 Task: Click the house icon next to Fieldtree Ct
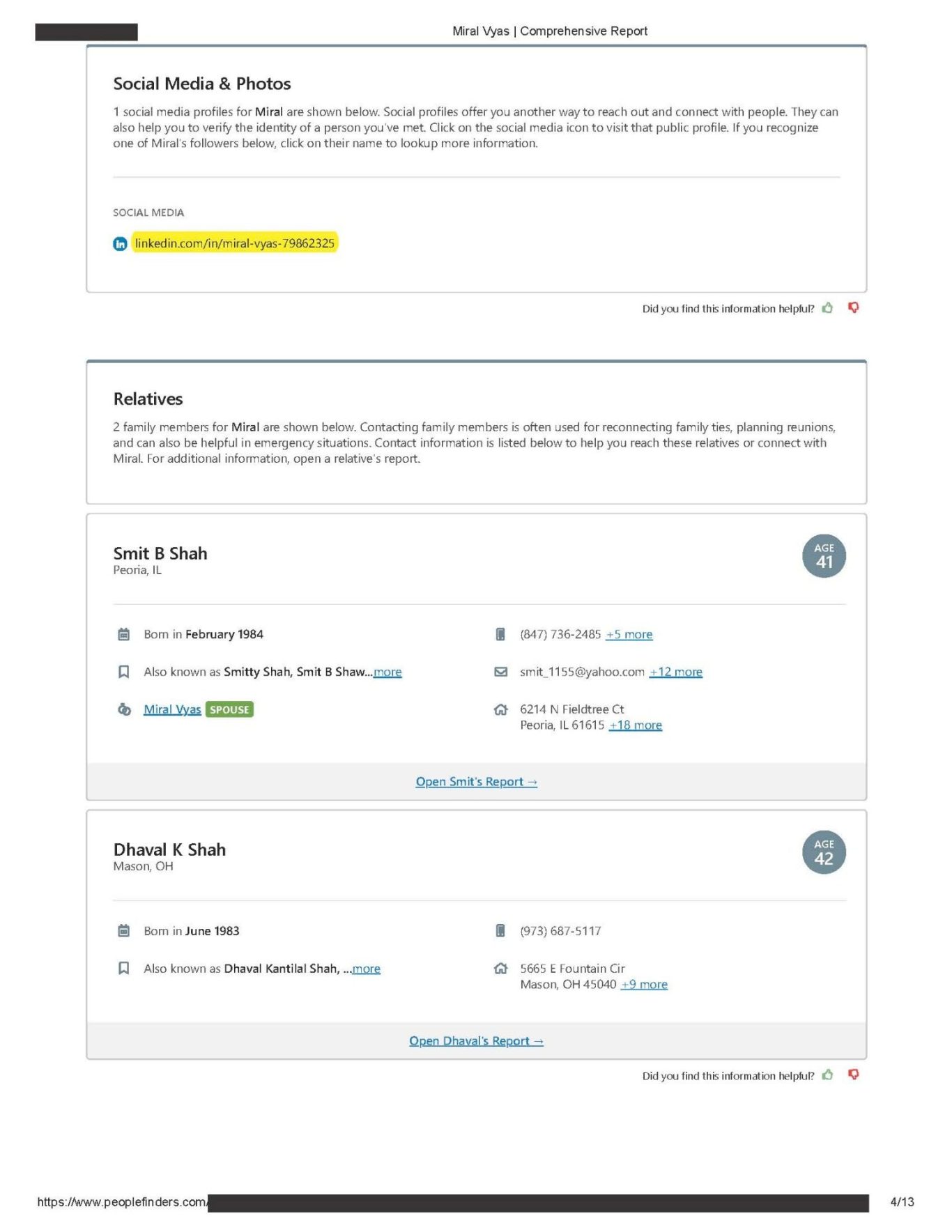[x=500, y=710]
